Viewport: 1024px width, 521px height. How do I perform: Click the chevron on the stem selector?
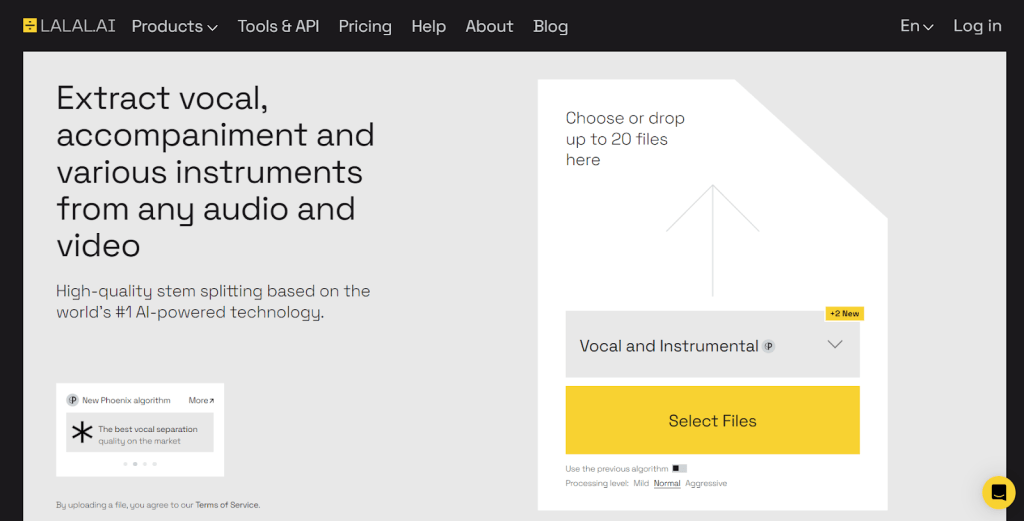click(835, 344)
